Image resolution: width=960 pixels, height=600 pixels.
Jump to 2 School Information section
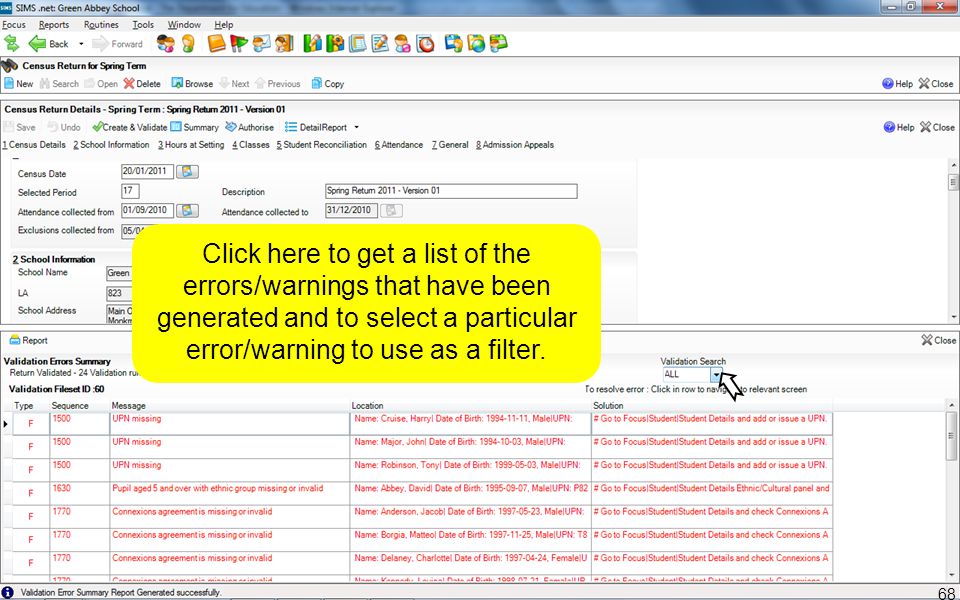(x=111, y=145)
